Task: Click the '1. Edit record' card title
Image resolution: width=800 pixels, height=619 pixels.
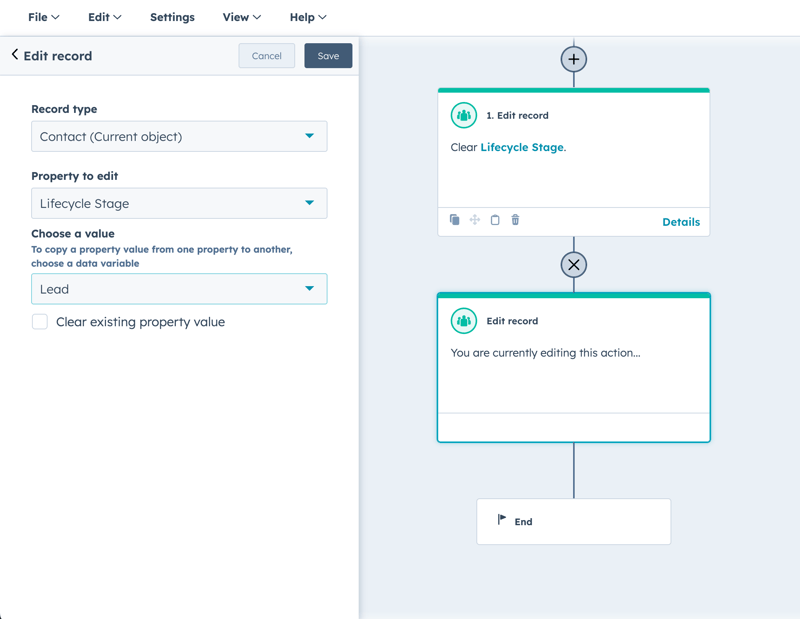Action: coord(517,115)
